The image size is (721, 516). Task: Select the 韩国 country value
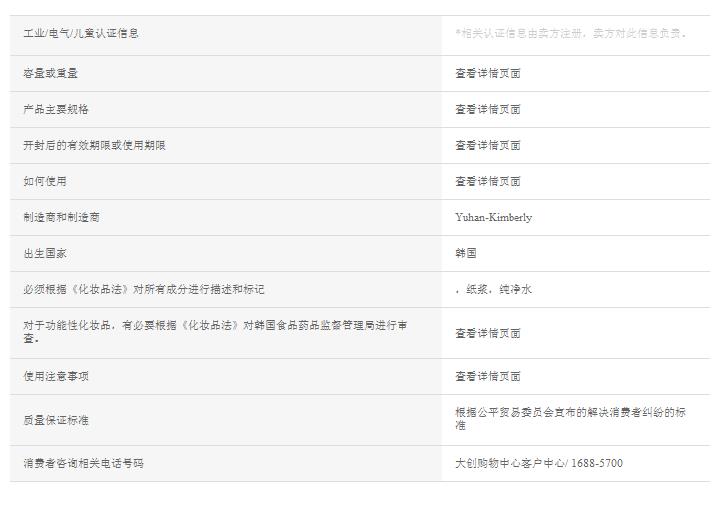[x=466, y=254]
